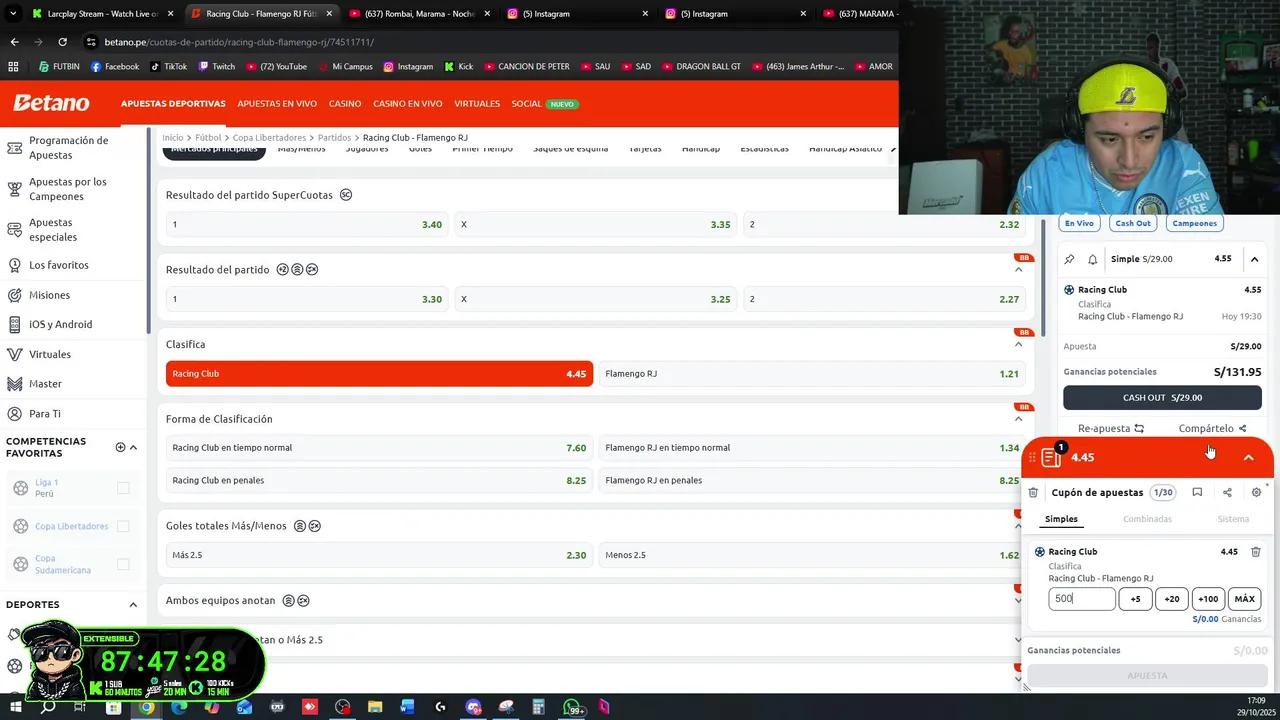The width and height of the screenshot is (1280, 720).
Task: Open Los favoritos in sidebar
Action: click(x=58, y=265)
